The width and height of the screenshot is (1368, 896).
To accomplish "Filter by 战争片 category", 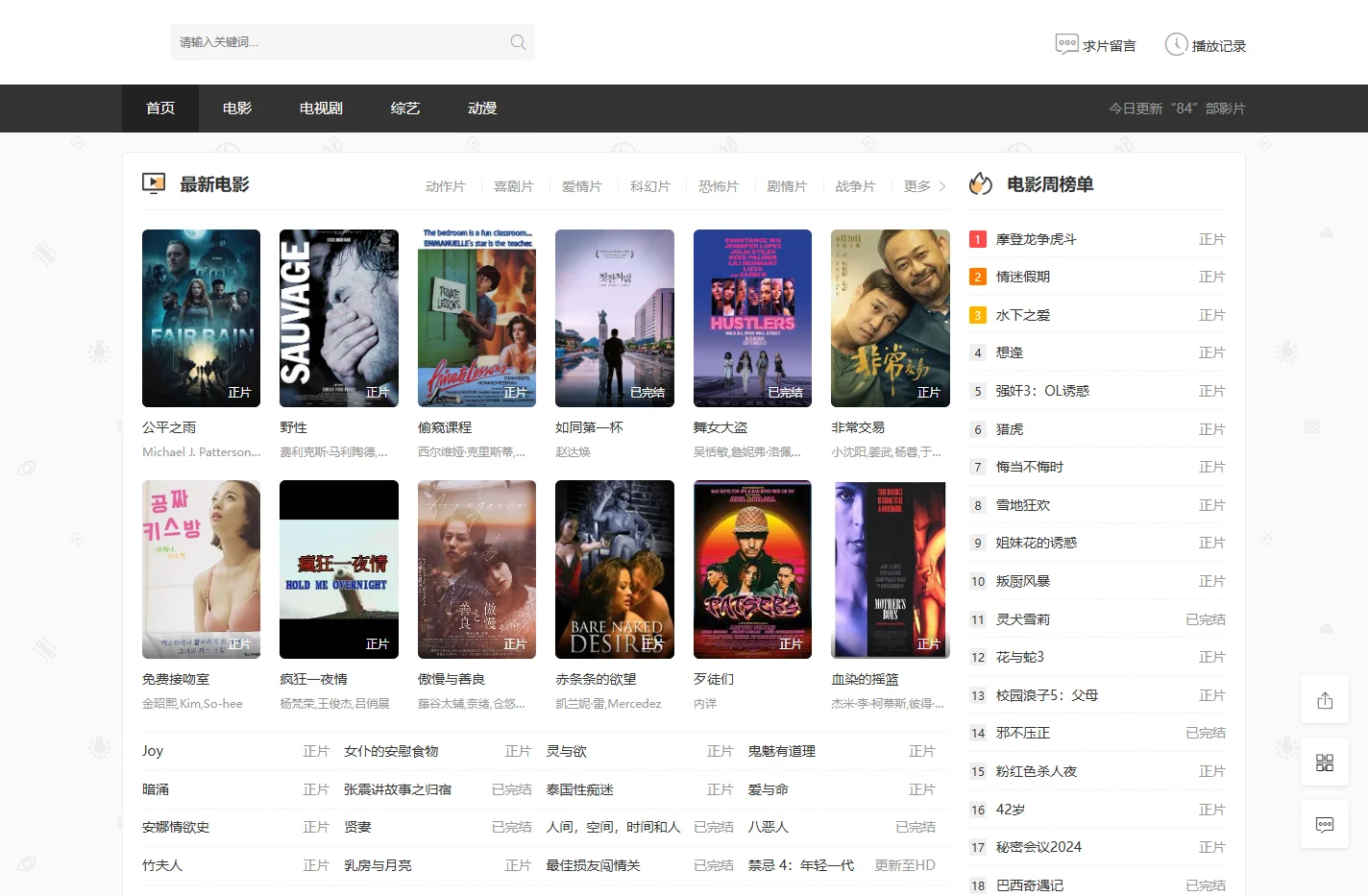I will (855, 186).
